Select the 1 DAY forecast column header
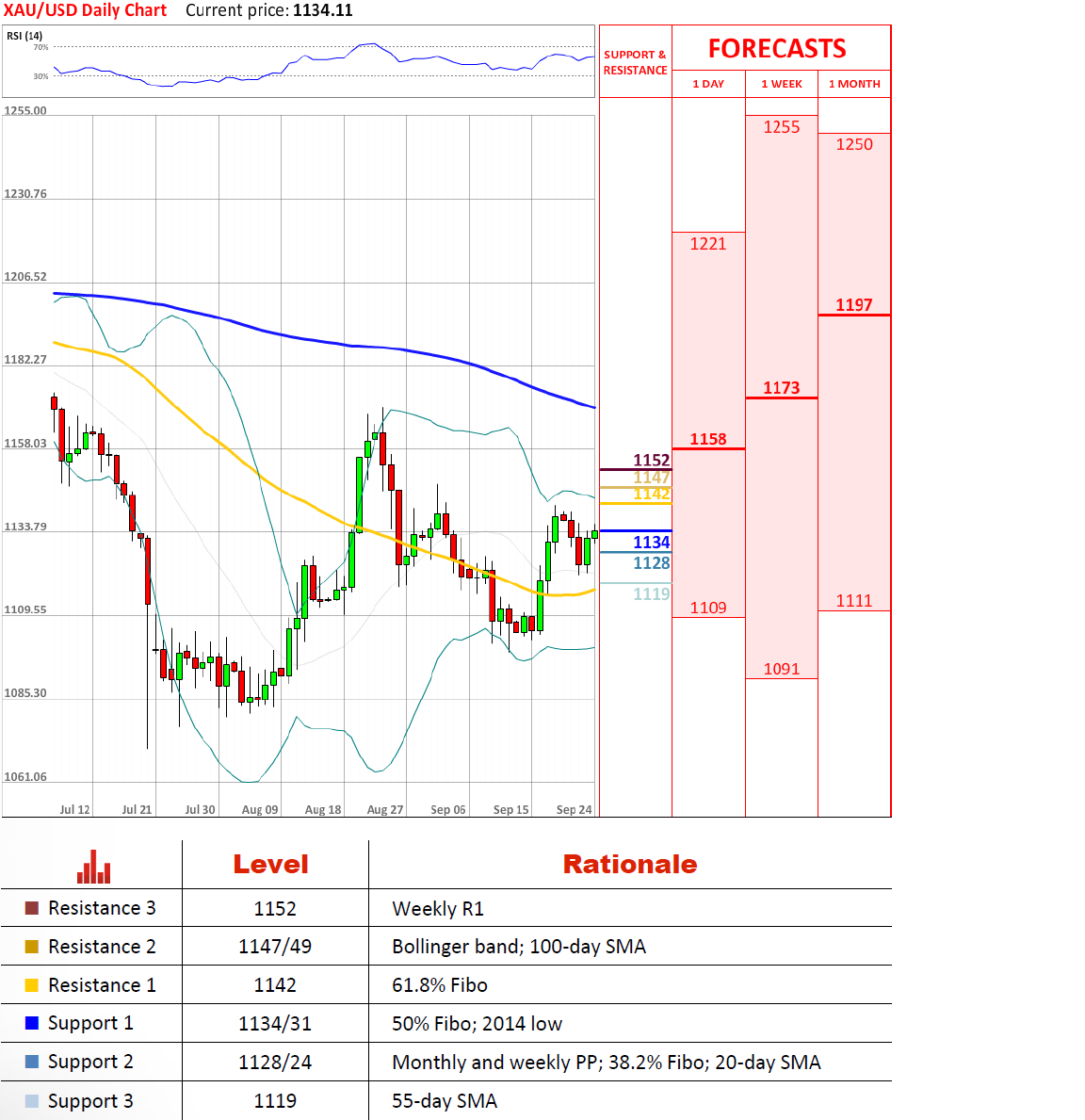 [x=708, y=84]
